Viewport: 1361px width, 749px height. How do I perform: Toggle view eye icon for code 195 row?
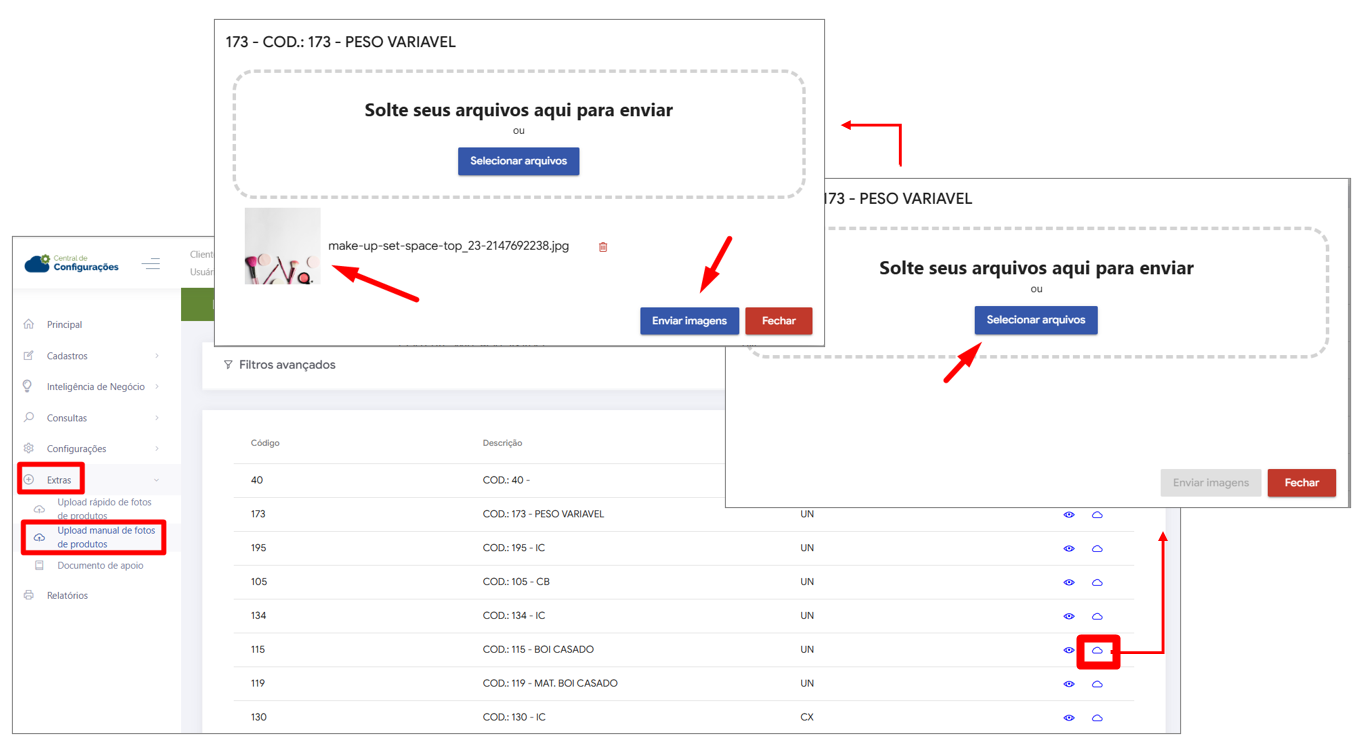(x=1069, y=549)
